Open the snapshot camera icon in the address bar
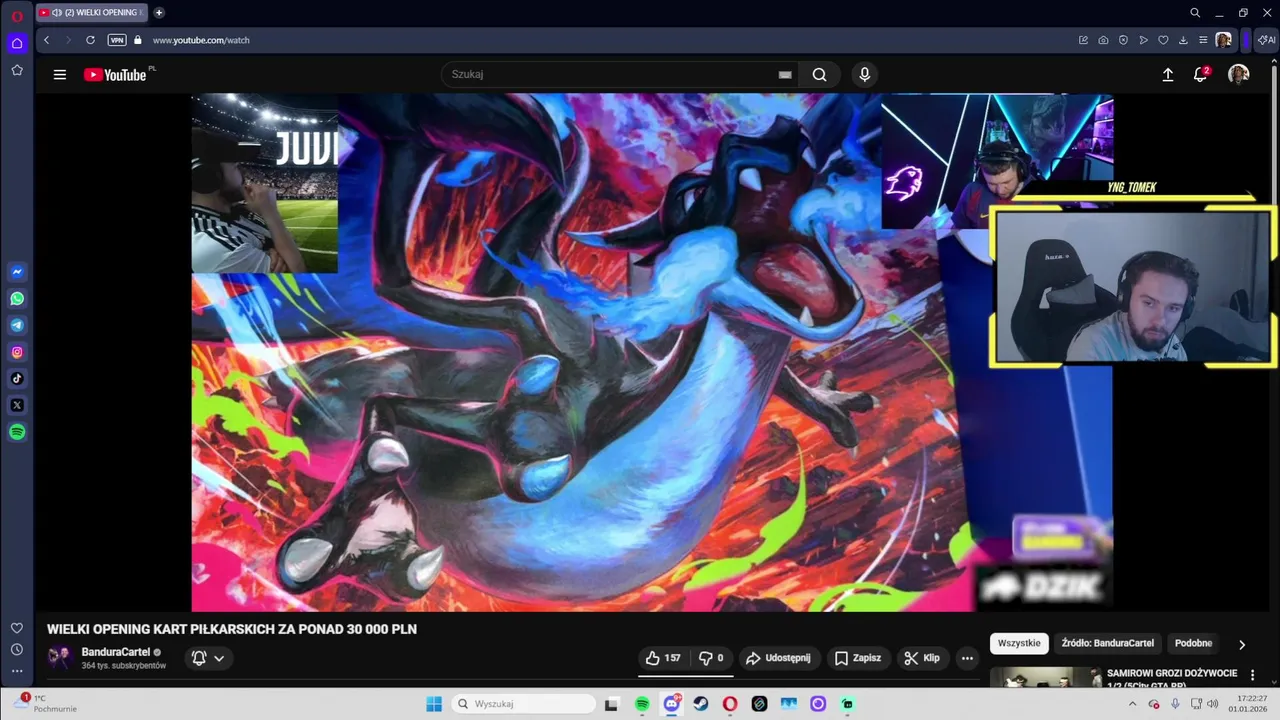The image size is (1280, 720). coord(1103,40)
